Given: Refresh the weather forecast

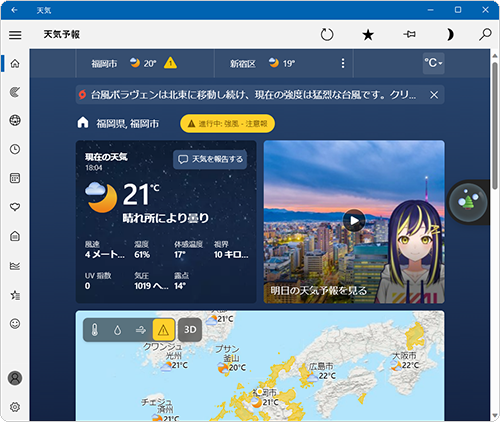Looking at the screenshot, I should 327,35.
